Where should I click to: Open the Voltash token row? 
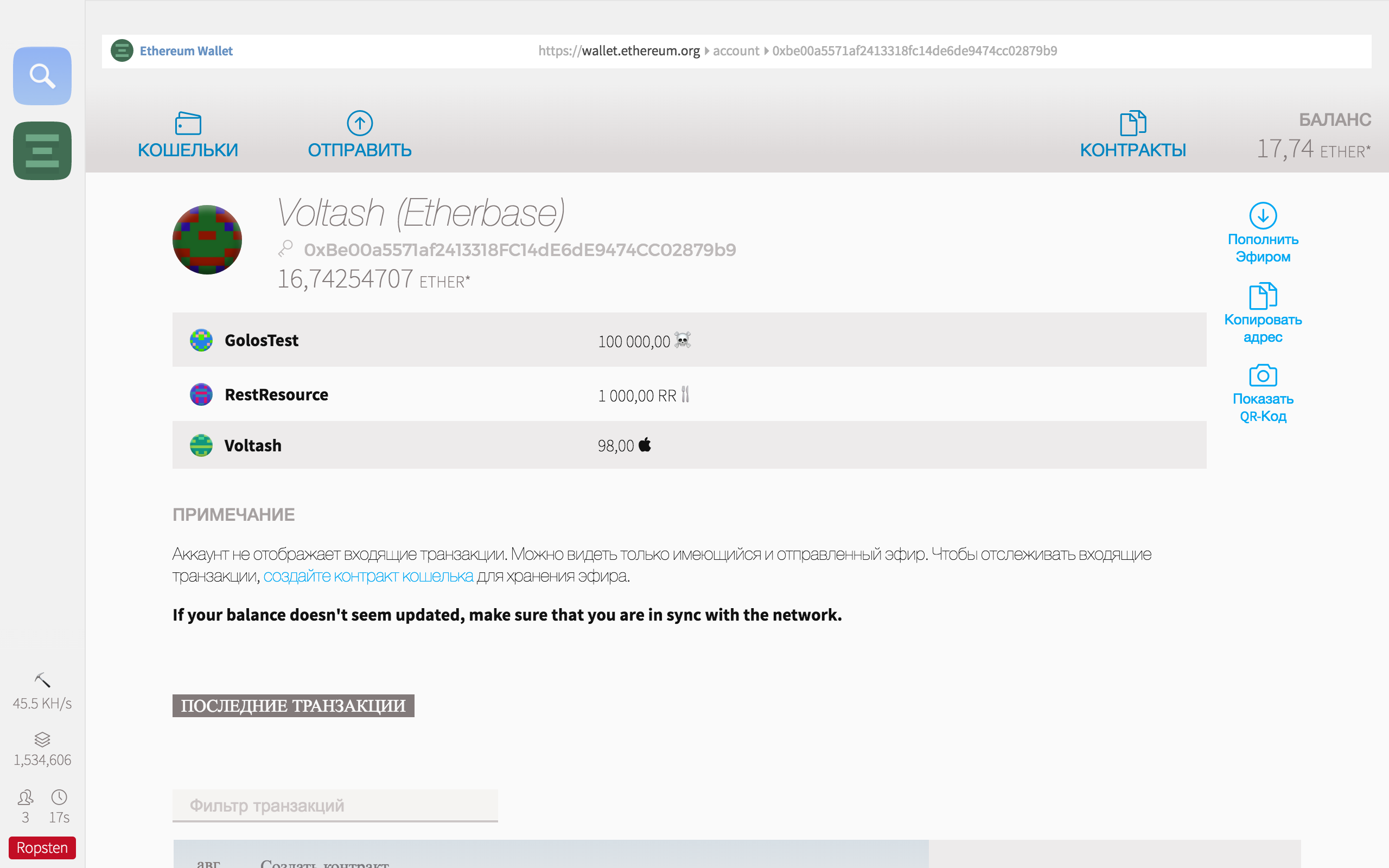[x=689, y=445]
